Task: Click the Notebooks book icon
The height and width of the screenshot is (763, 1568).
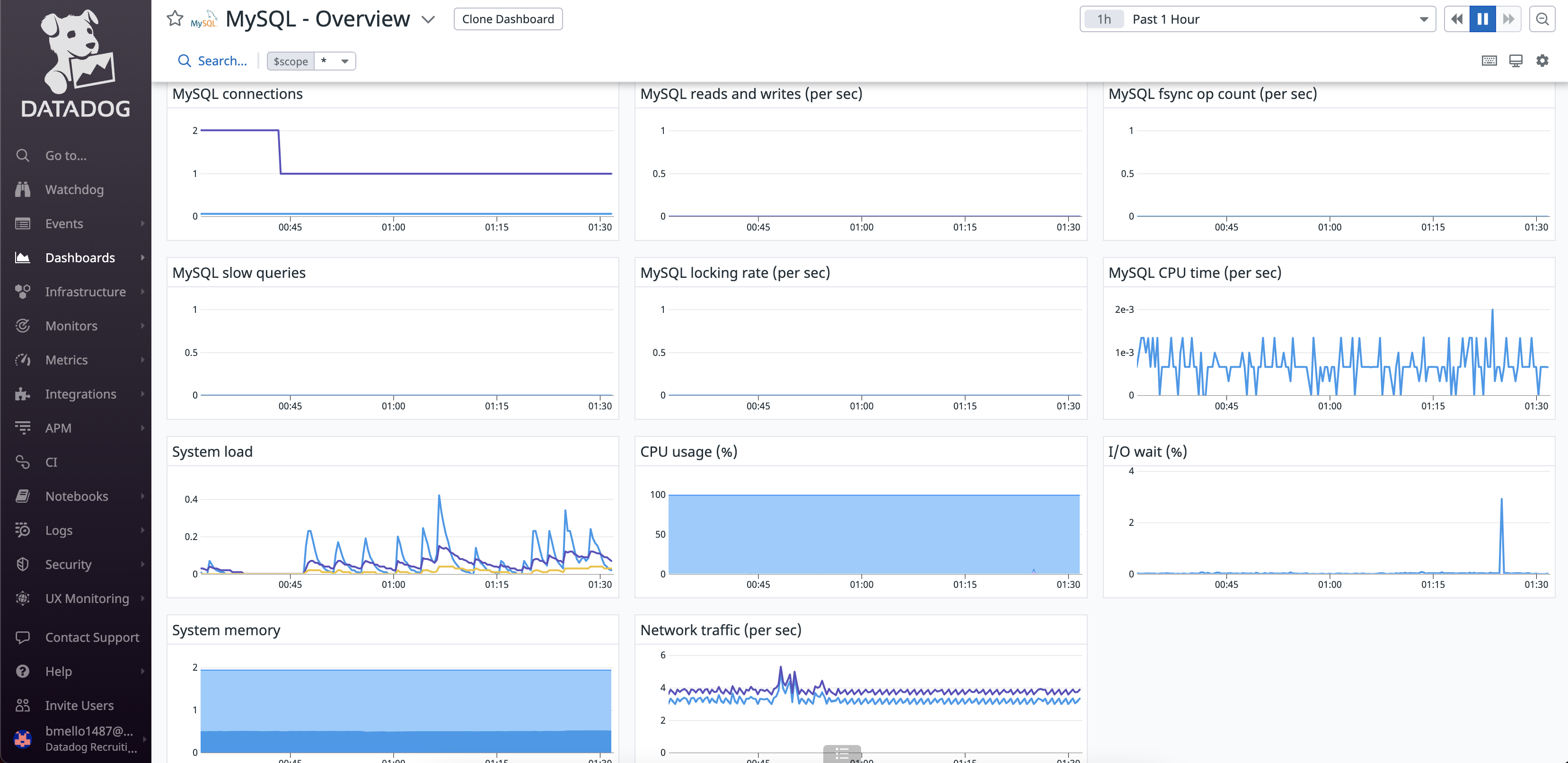Action: tap(23, 497)
